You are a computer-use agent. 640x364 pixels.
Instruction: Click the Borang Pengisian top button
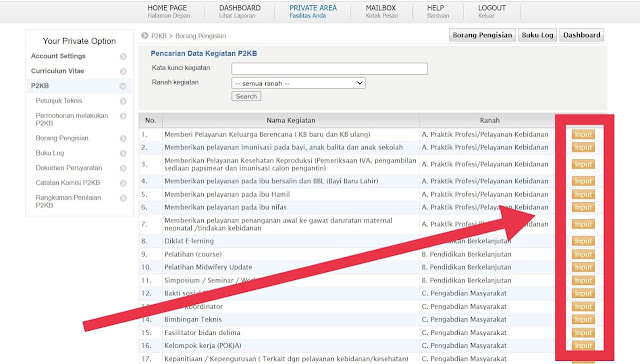coord(482,35)
